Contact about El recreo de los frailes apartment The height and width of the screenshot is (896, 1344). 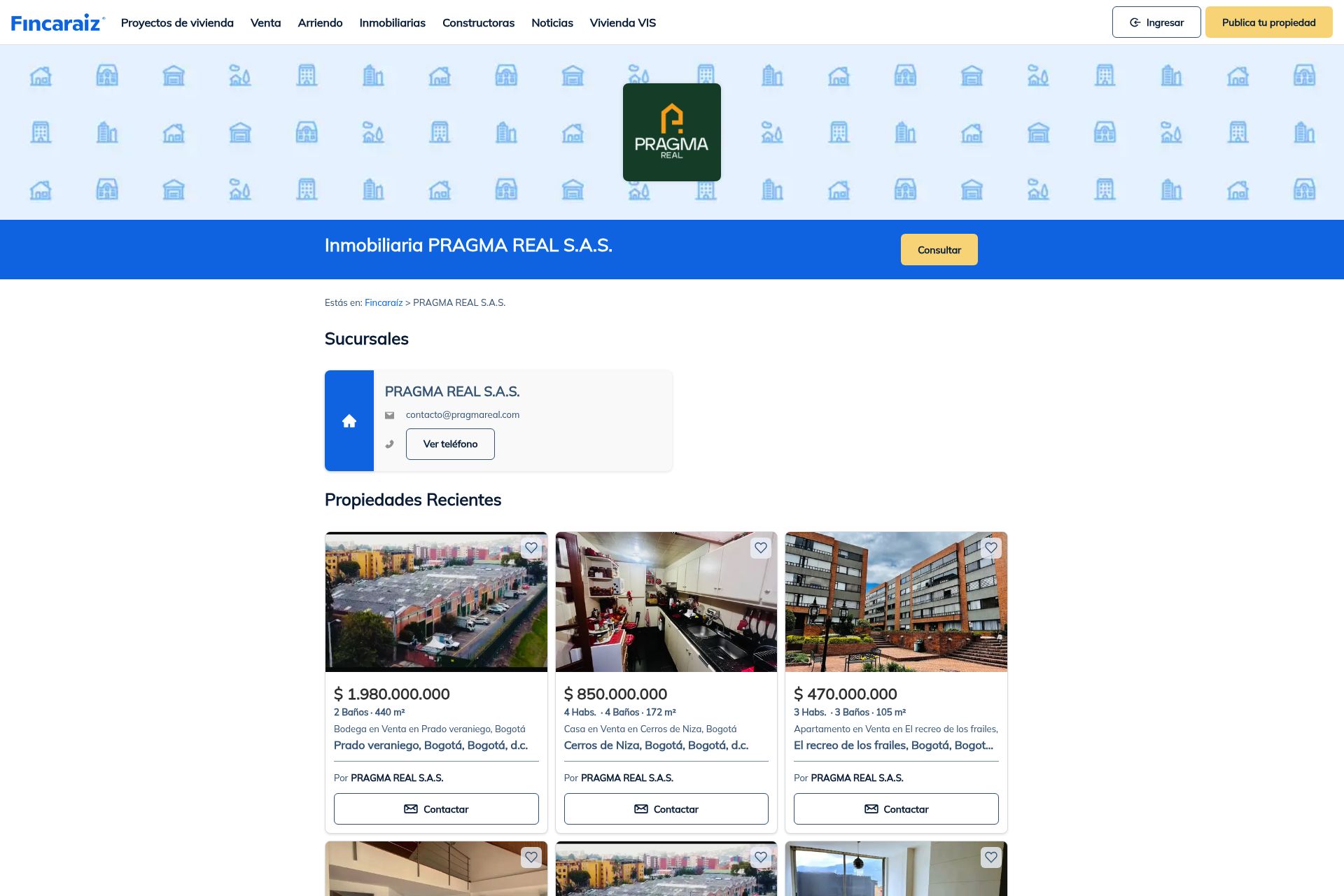896,809
